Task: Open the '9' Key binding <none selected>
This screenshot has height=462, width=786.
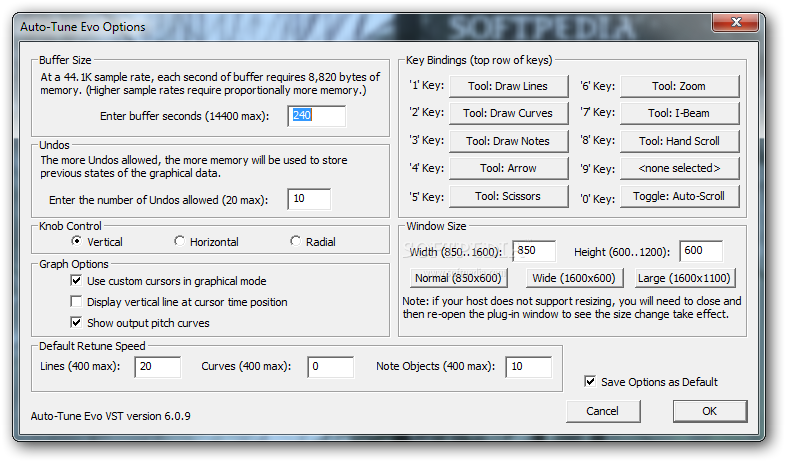Action: (x=680, y=168)
